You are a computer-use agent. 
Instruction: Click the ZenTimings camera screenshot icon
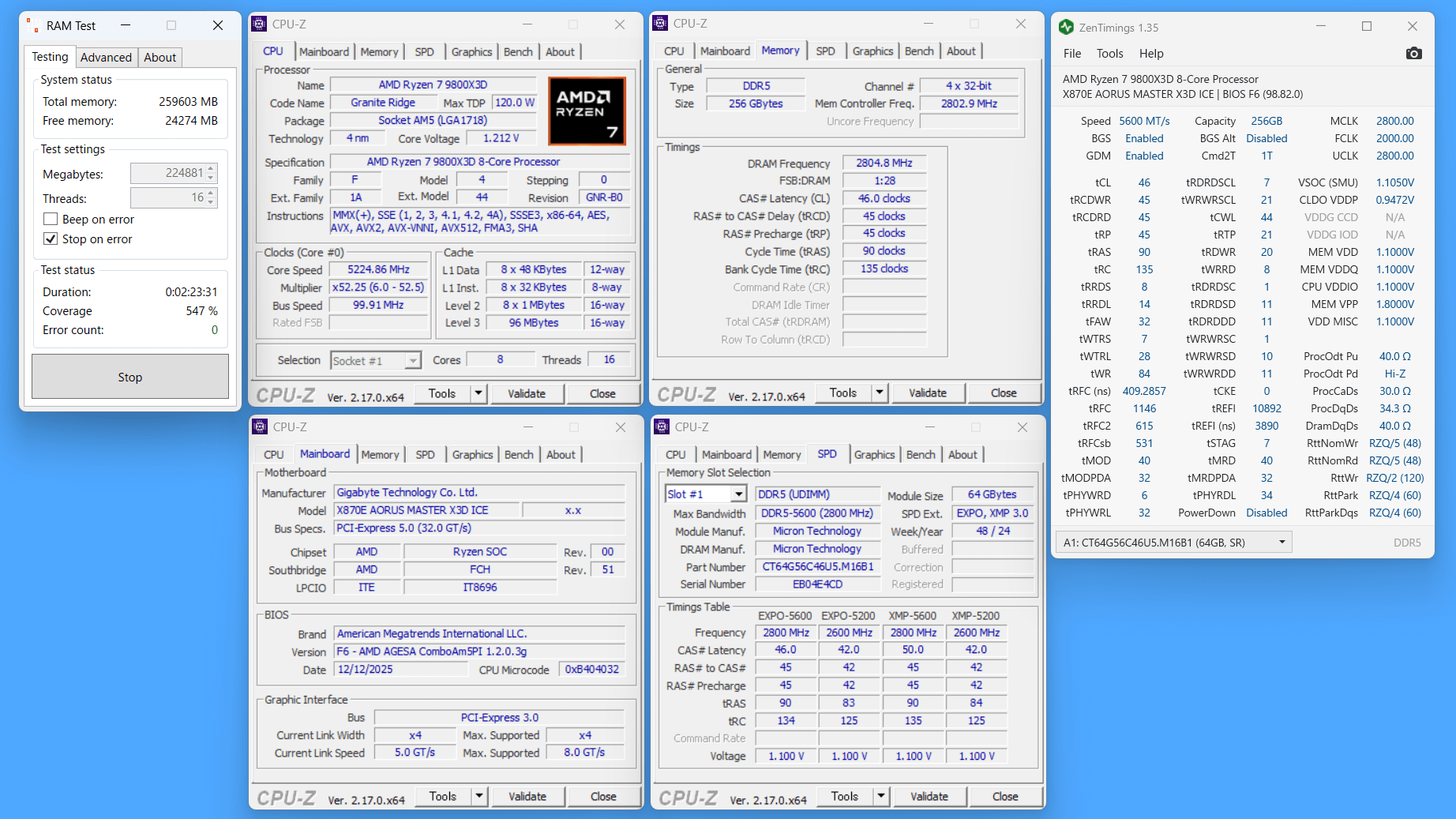point(1413,54)
